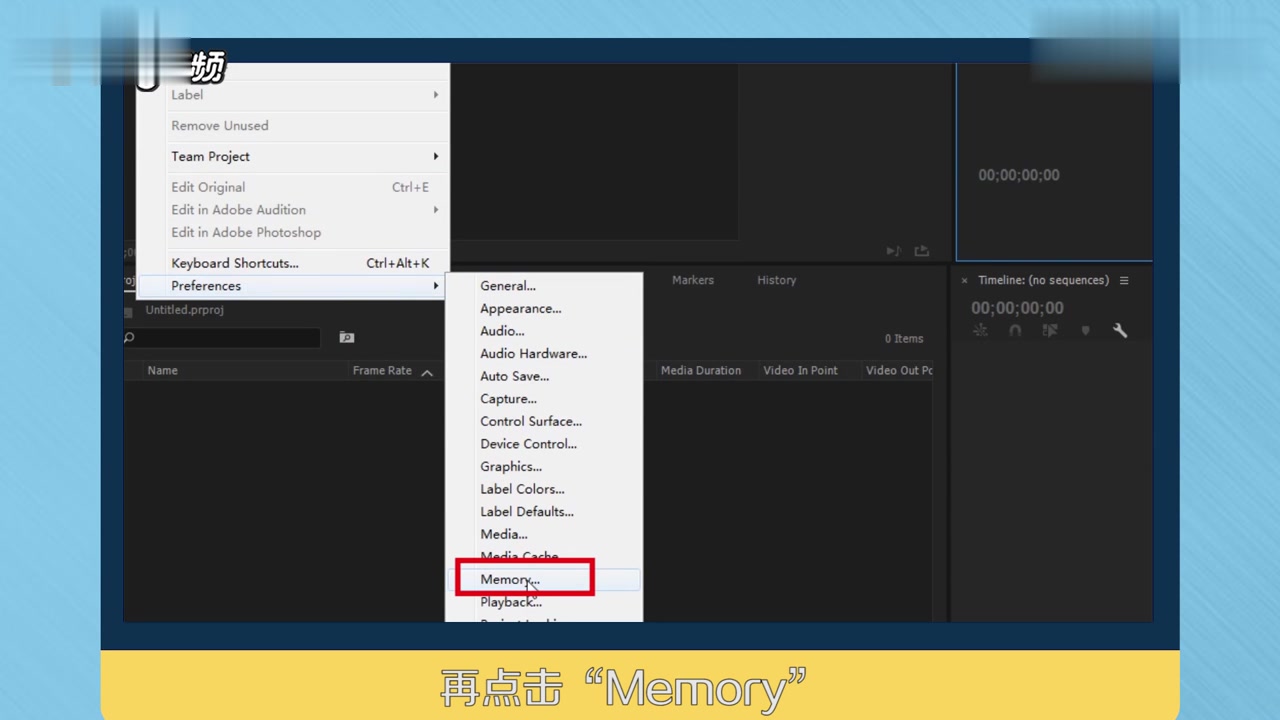Image resolution: width=1280 pixels, height=720 pixels.
Task: Open Playback preferences
Action: (x=511, y=602)
